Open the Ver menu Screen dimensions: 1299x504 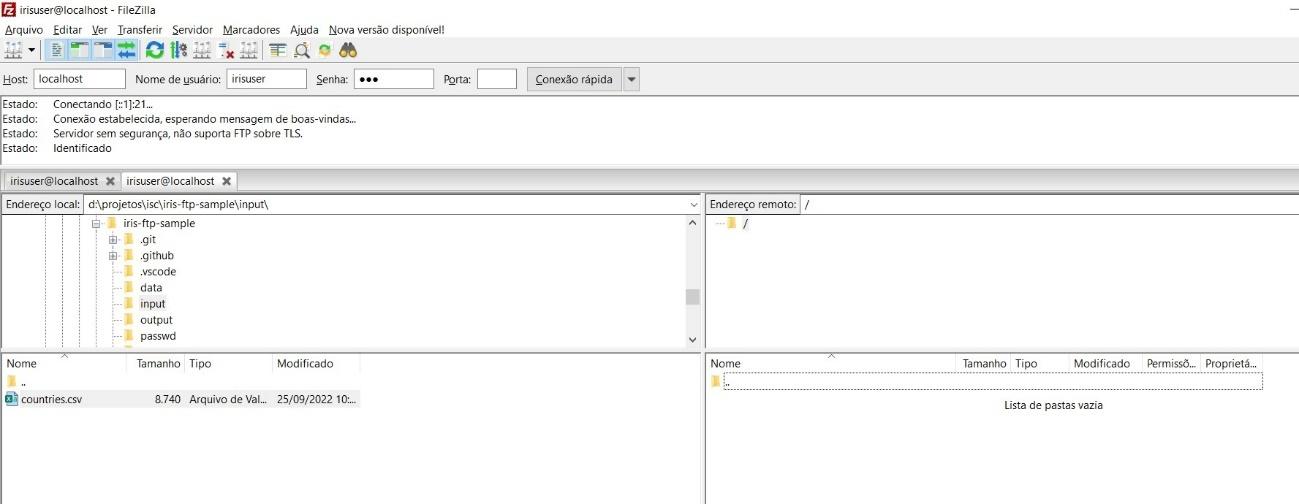(x=99, y=30)
